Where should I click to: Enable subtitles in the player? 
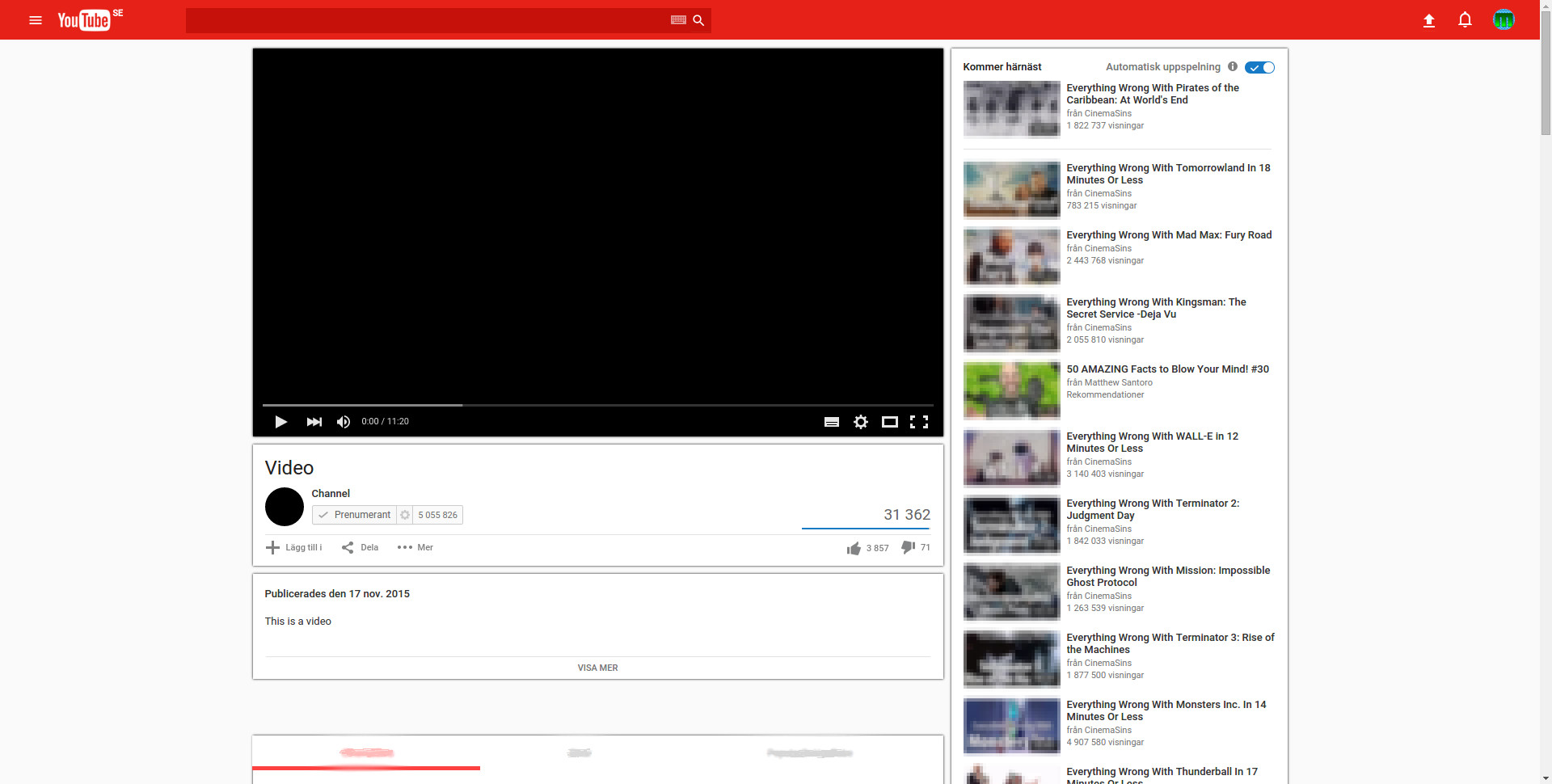831,421
